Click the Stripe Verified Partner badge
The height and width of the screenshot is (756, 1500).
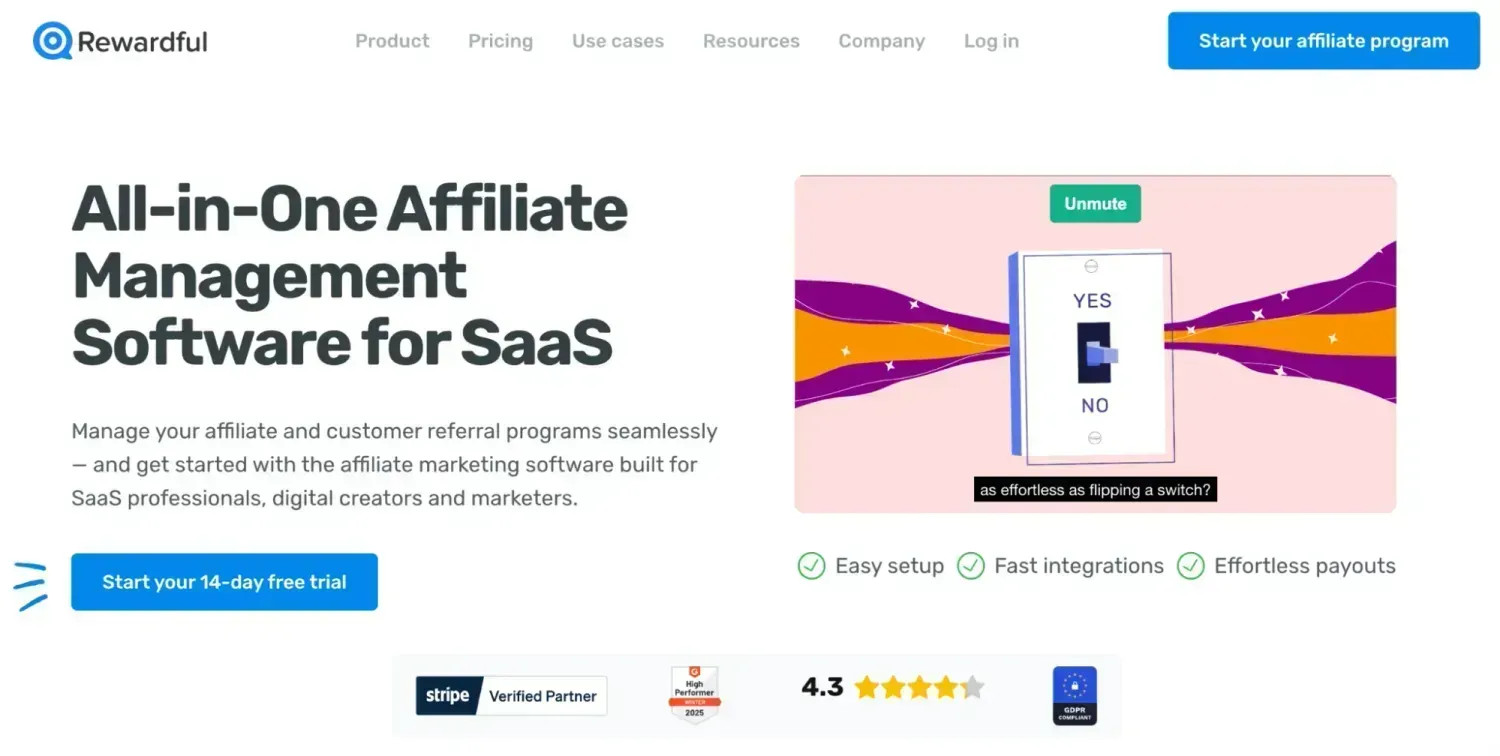(511, 696)
